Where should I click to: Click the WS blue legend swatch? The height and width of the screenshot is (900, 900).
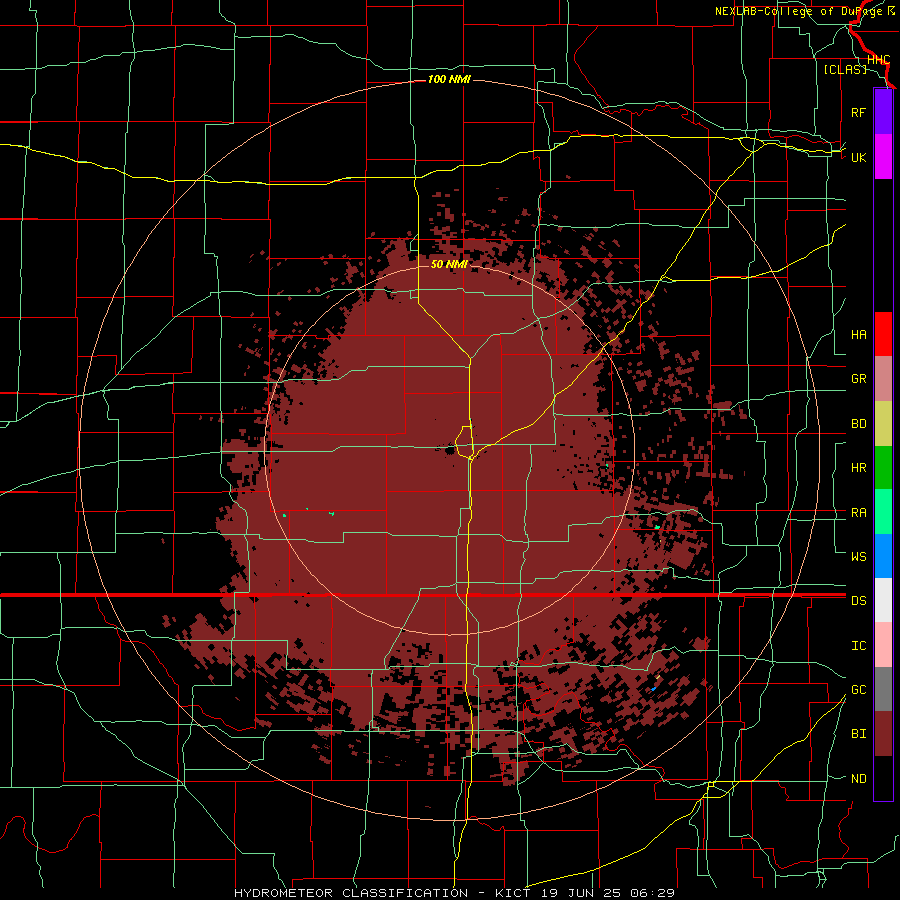click(x=883, y=556)
